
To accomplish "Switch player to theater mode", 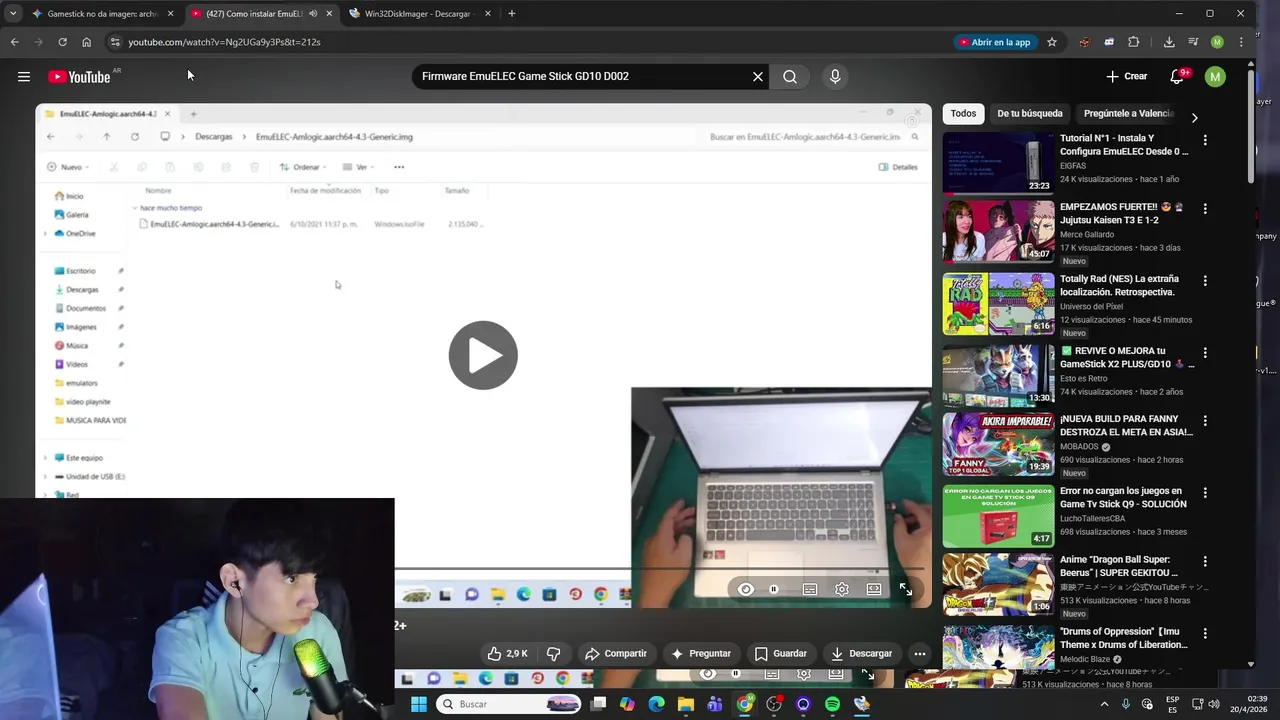I will tap(874, 590).
